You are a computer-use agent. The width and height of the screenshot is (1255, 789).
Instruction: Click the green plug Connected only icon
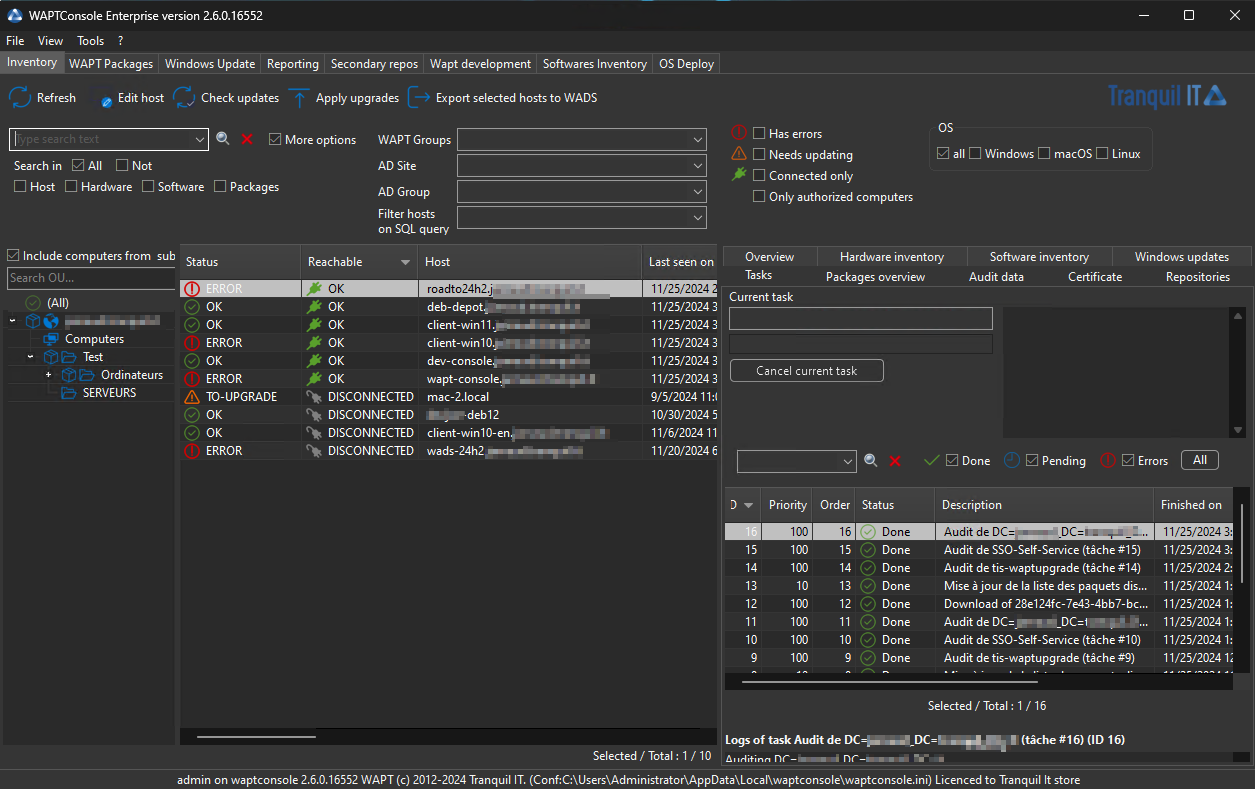coord(739,175)
